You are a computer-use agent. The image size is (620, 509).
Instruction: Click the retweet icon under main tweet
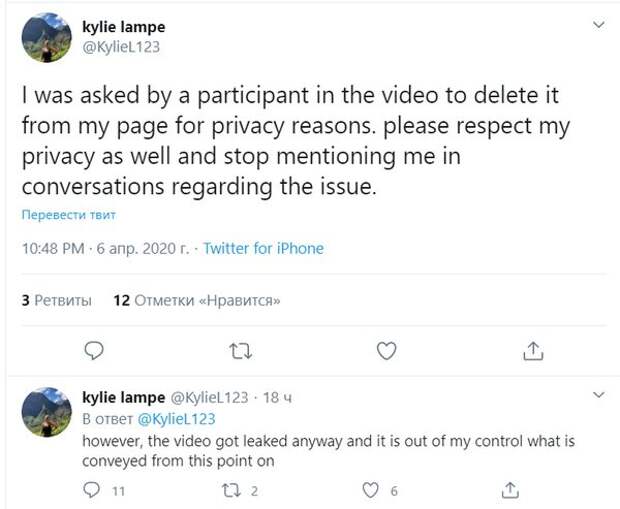click(x=240, y=351)
